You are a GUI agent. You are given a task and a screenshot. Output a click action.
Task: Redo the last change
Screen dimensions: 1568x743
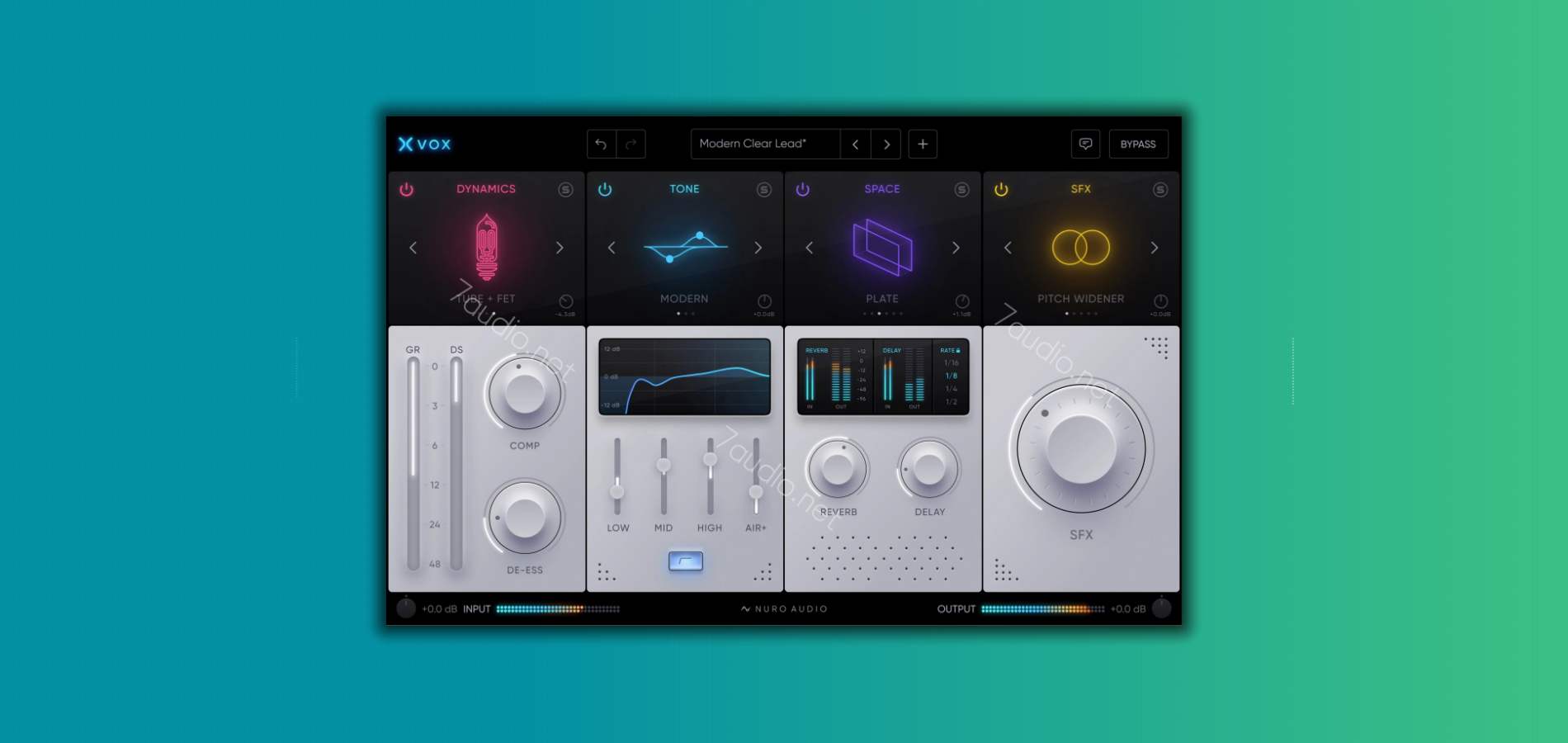pyautogui.click(x=631, y=144)
